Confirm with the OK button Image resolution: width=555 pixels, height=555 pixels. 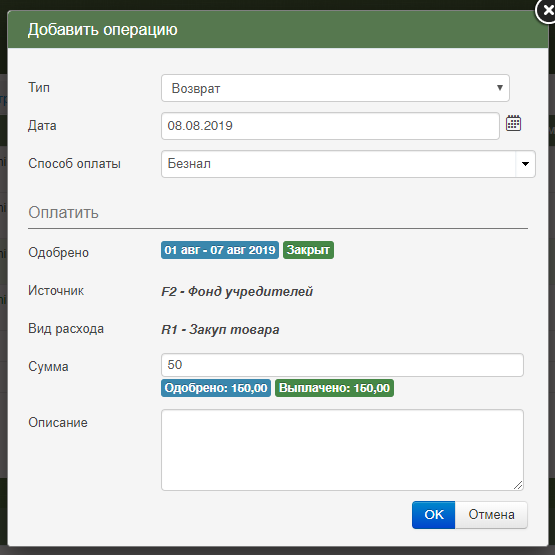coord(434,515)
